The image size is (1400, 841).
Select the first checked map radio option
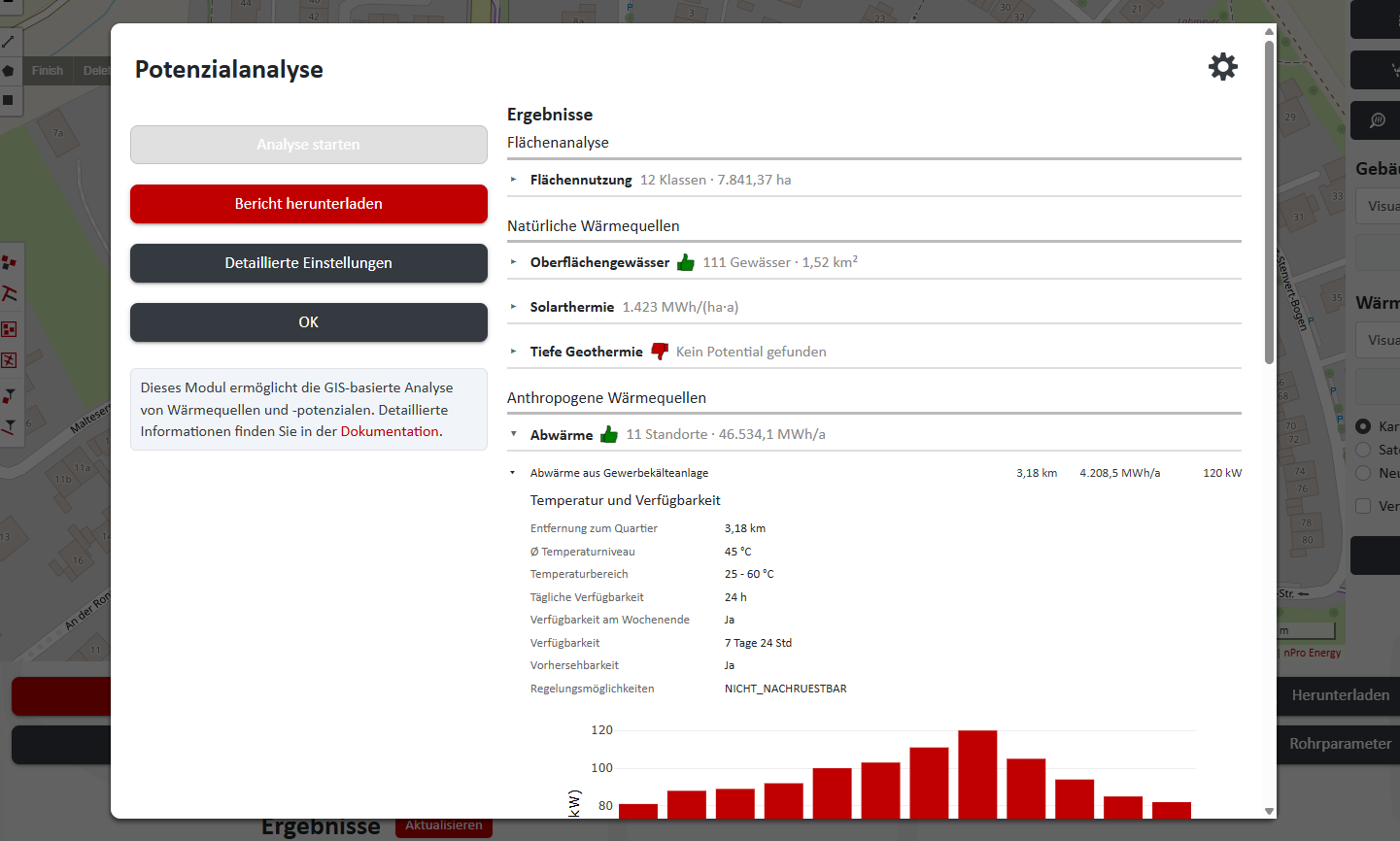click(1363, 426)
